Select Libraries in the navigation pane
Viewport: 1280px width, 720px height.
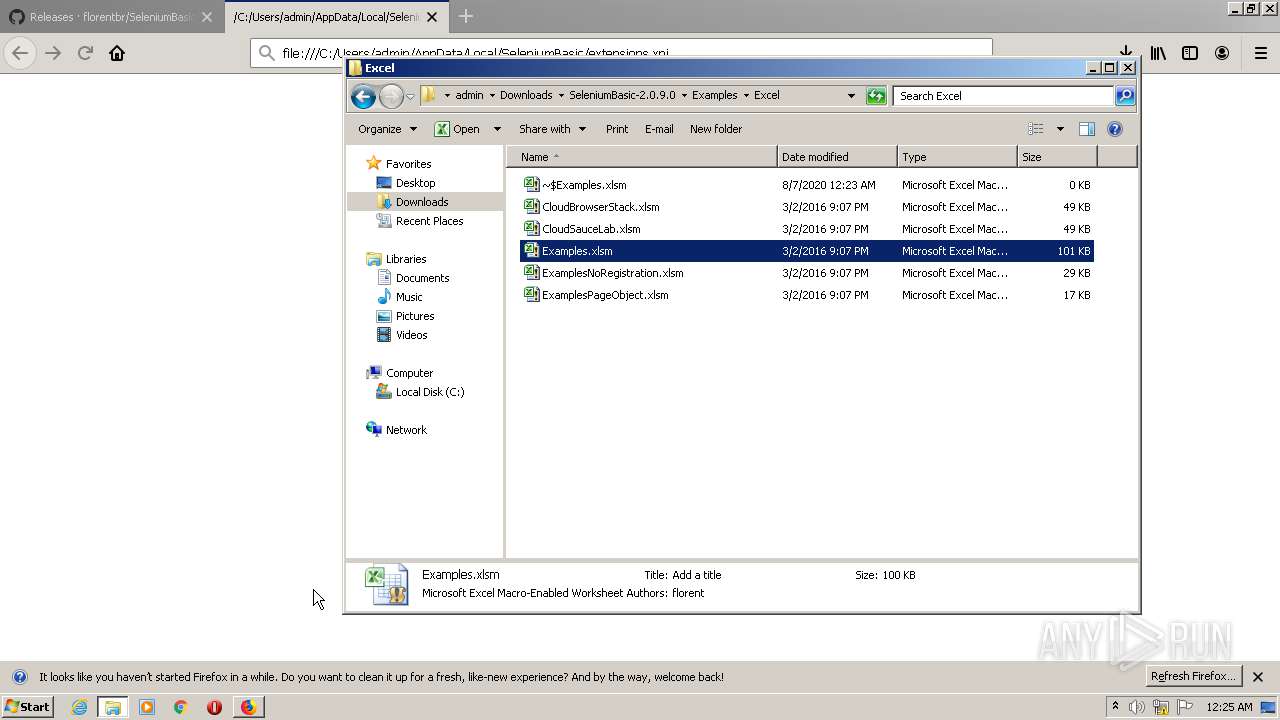[406, 259]
